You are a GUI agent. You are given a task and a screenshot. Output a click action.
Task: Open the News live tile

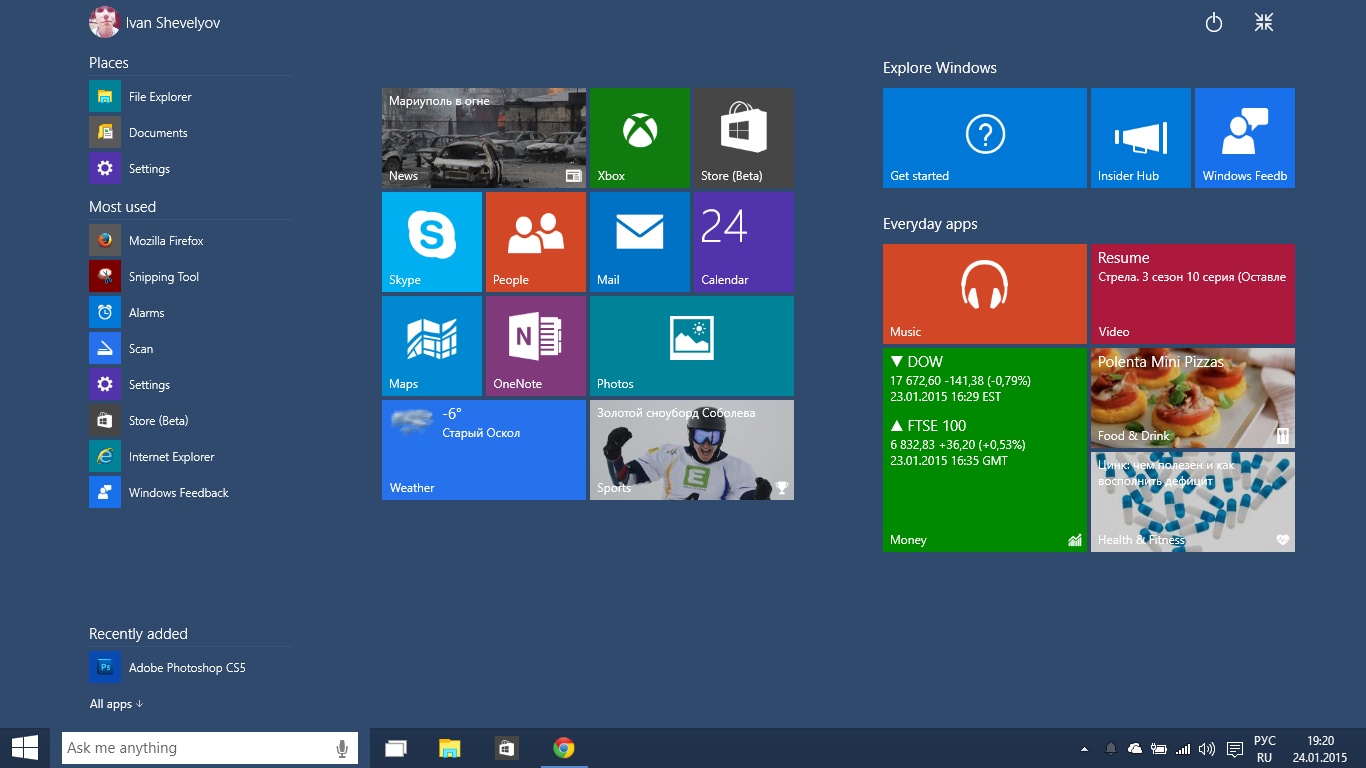pyautogui.click(x=484, y=138)
